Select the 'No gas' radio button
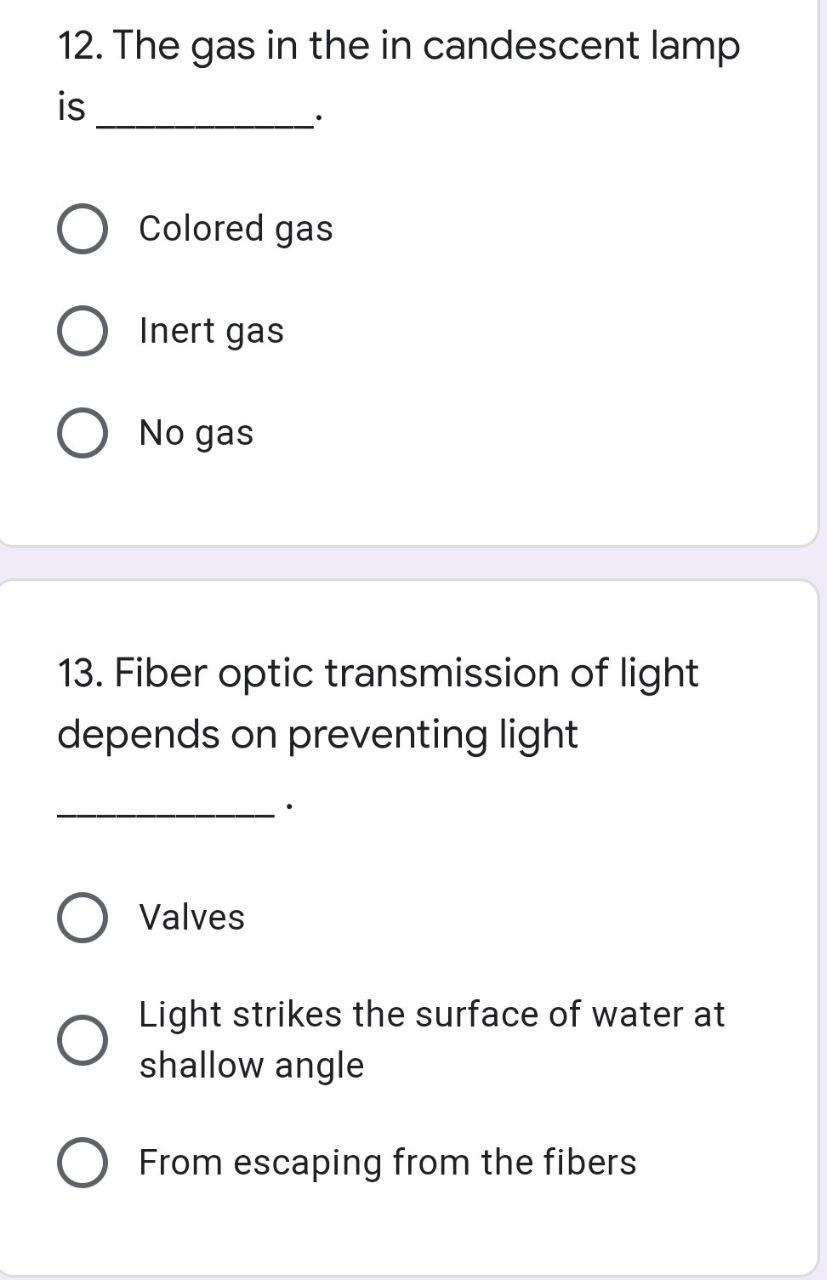 tap(84, 432)
